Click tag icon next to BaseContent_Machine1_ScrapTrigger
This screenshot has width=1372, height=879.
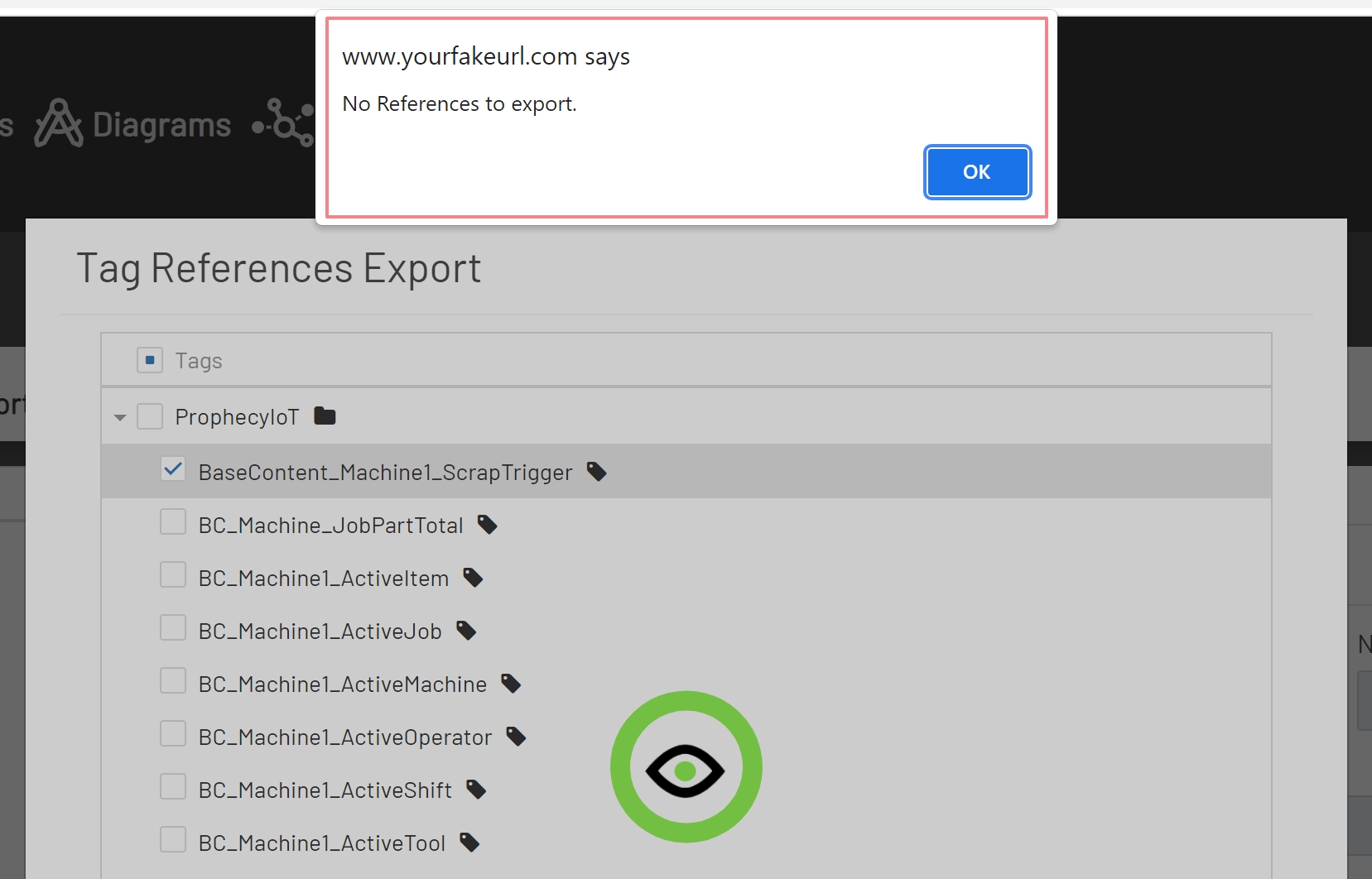pos(596,472)
